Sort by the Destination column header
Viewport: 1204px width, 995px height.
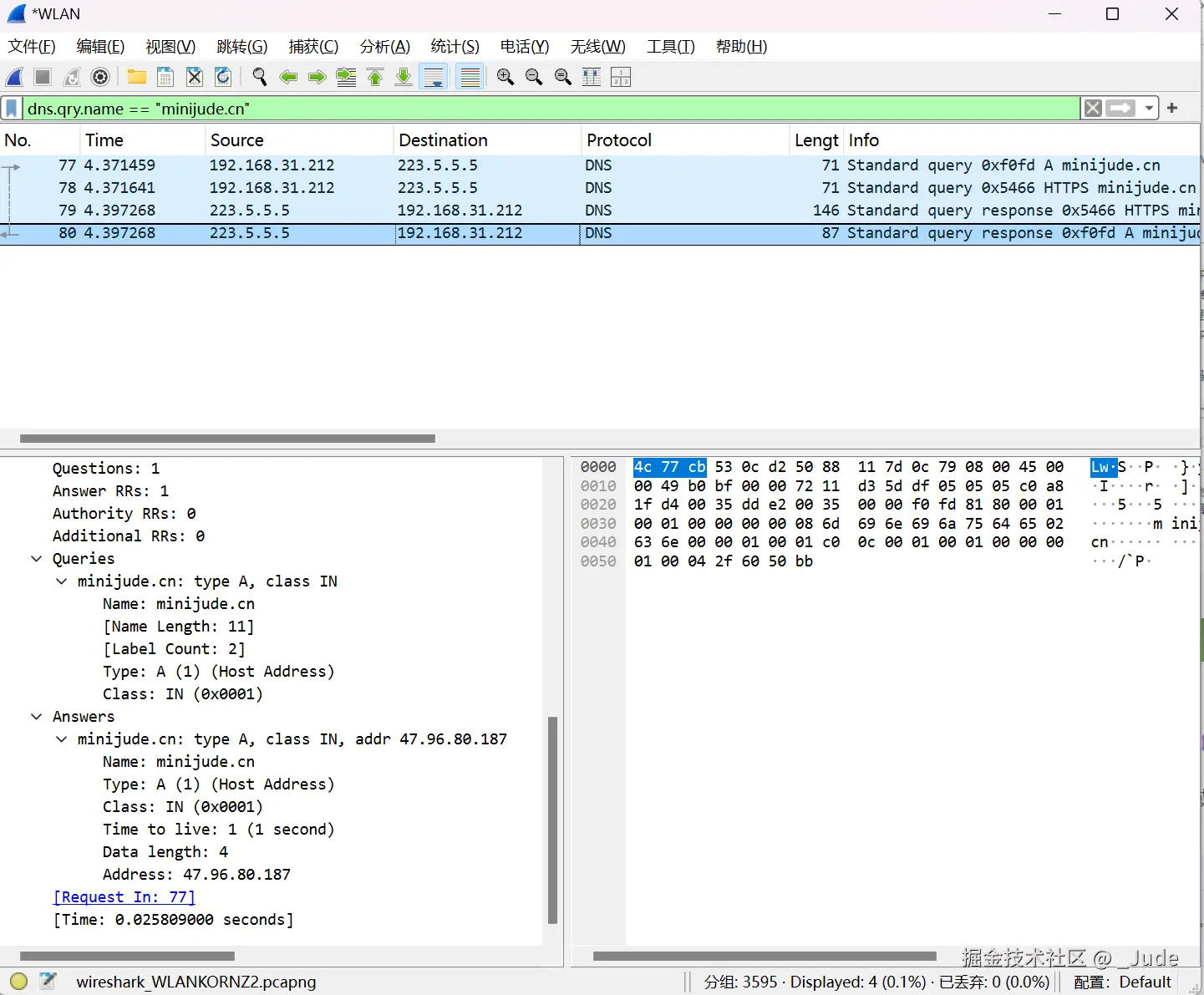(487, 140)
